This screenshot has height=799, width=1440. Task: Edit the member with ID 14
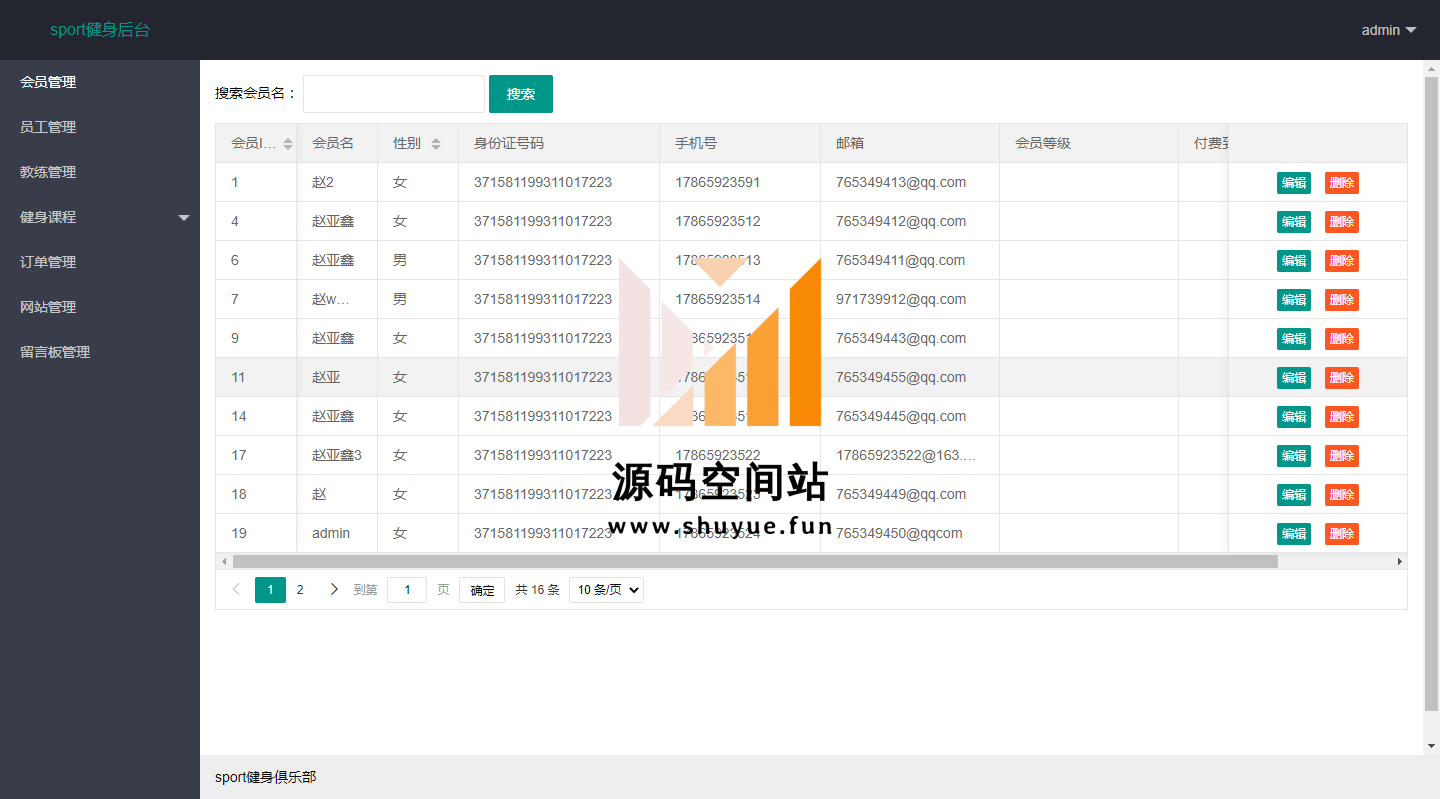[x=1294, y=417]
